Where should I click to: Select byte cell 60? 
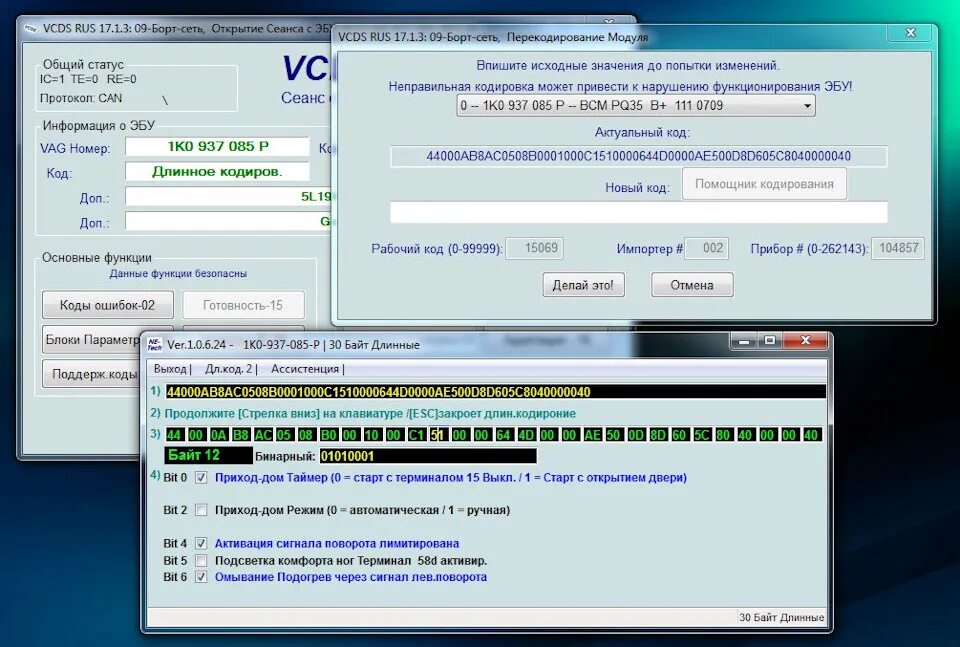pos(680,435)
